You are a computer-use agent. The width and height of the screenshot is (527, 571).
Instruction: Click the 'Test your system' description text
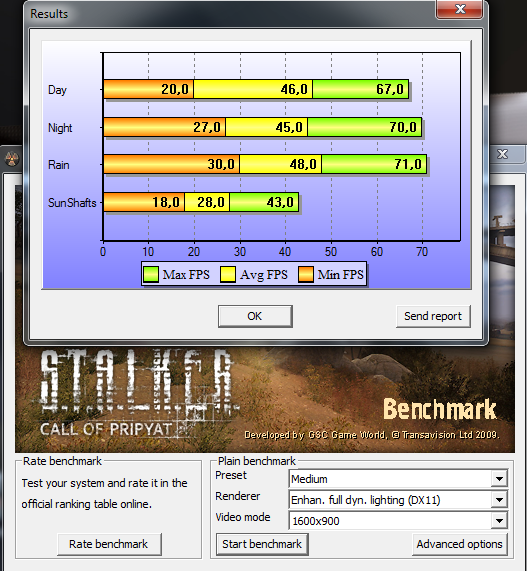(x=105, y=493)
